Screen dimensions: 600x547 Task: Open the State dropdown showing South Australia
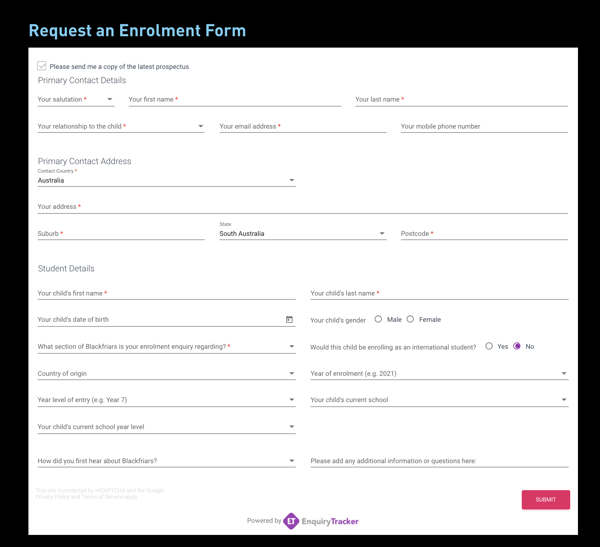303,233
